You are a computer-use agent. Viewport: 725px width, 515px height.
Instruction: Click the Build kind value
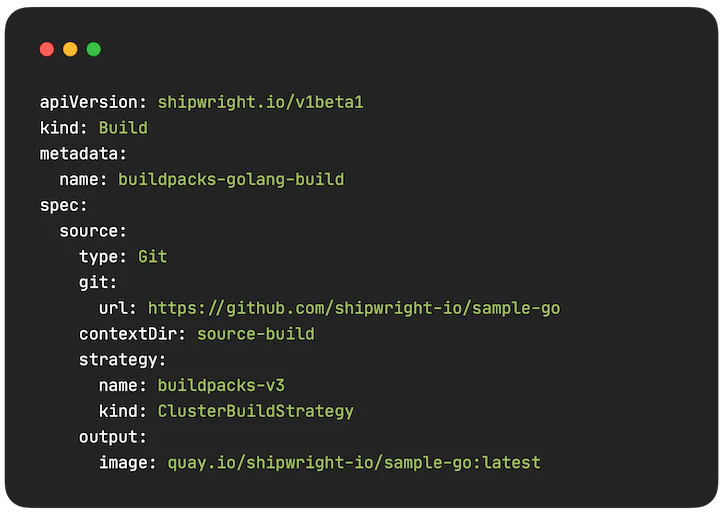pos(123,128)
